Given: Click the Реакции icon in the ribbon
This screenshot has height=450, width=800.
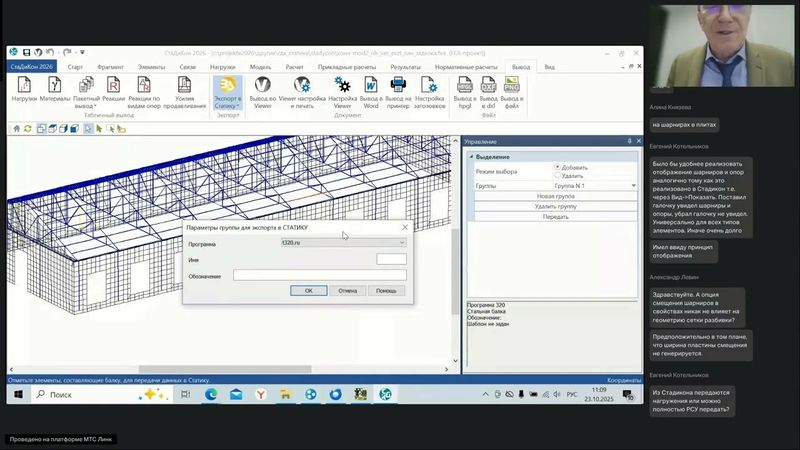Looking at the screenshot, I should [113, 86].
